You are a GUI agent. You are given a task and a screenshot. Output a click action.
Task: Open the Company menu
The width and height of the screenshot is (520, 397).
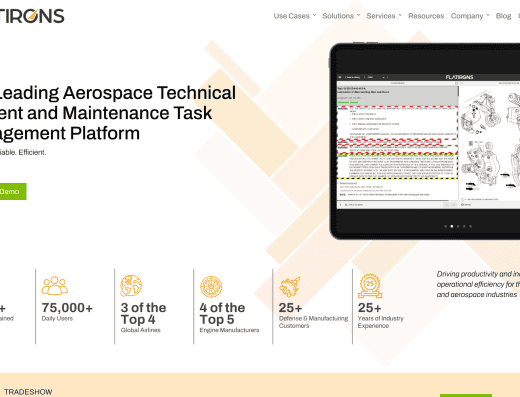click(467, 16)
